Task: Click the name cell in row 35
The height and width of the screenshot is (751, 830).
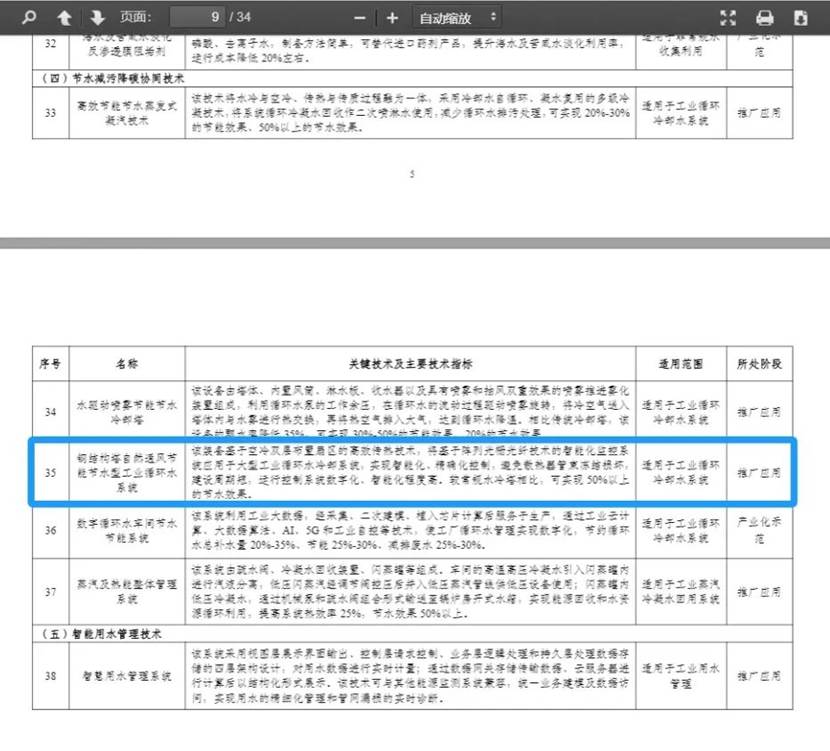Action: 127,472
